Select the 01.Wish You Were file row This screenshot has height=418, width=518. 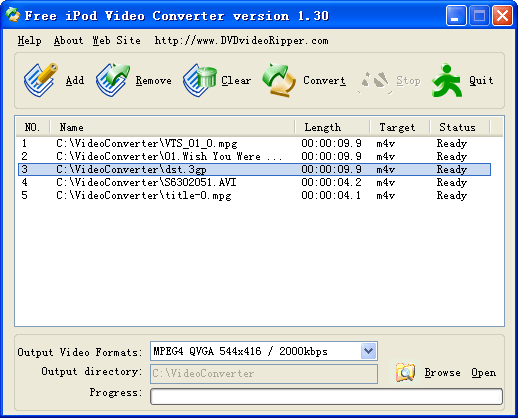tap(254, 156)
